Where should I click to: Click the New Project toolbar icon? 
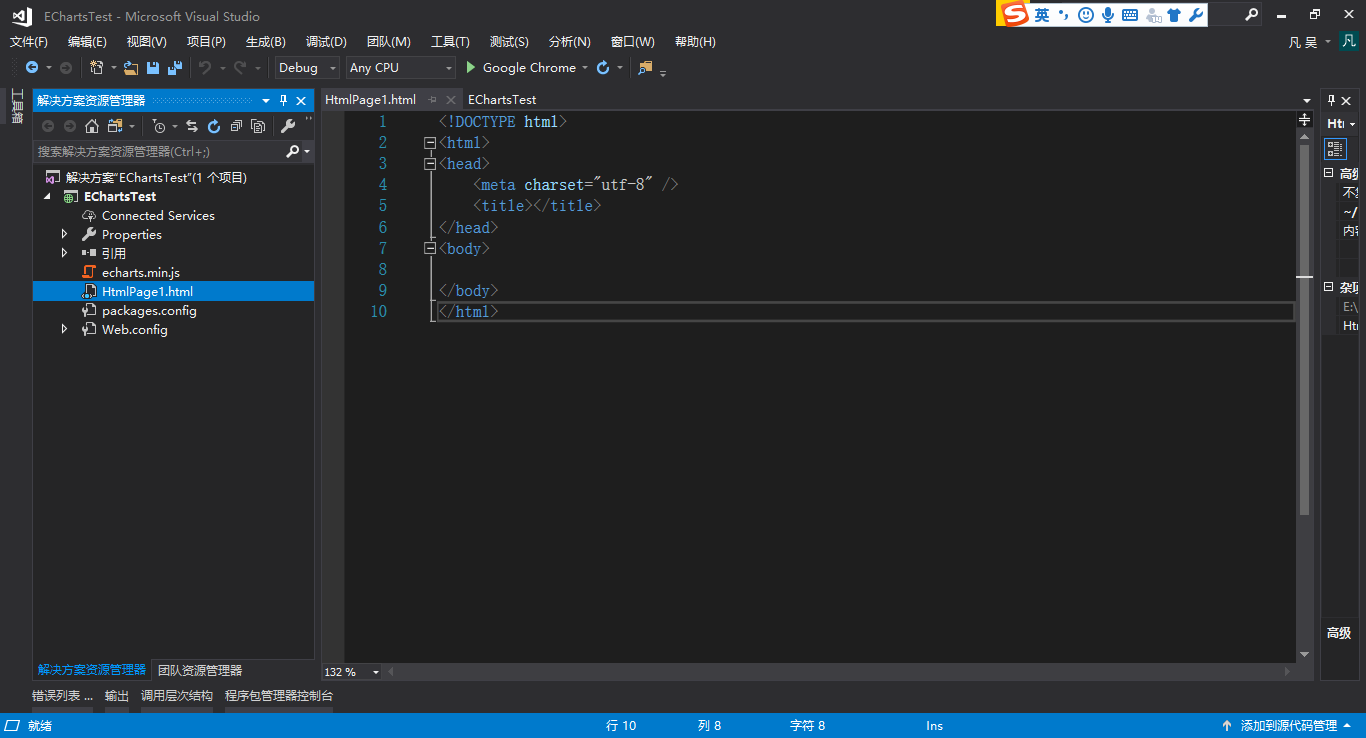97,68
